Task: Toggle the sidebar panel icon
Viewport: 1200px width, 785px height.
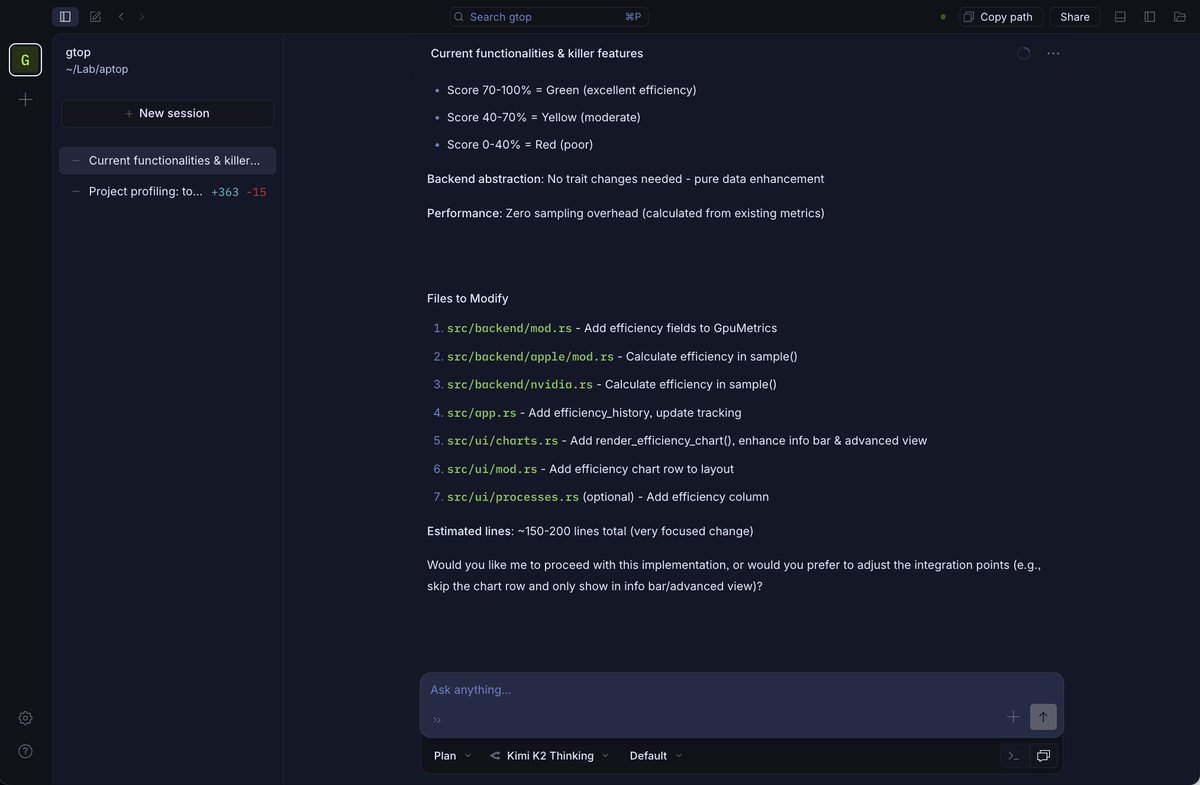Action: click(65, 17)
